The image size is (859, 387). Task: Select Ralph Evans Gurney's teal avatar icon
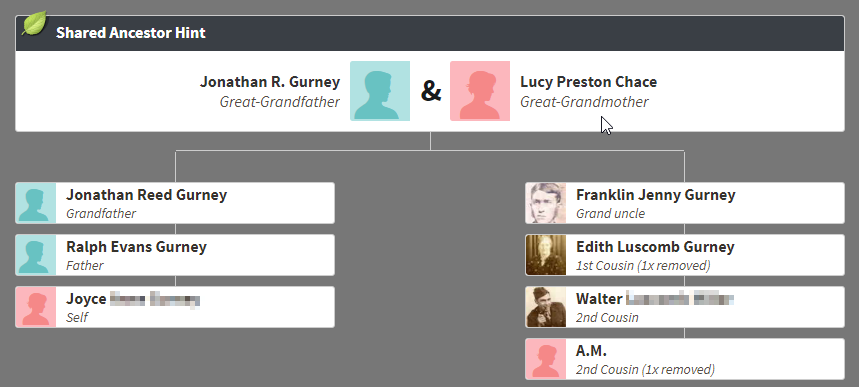36,255
